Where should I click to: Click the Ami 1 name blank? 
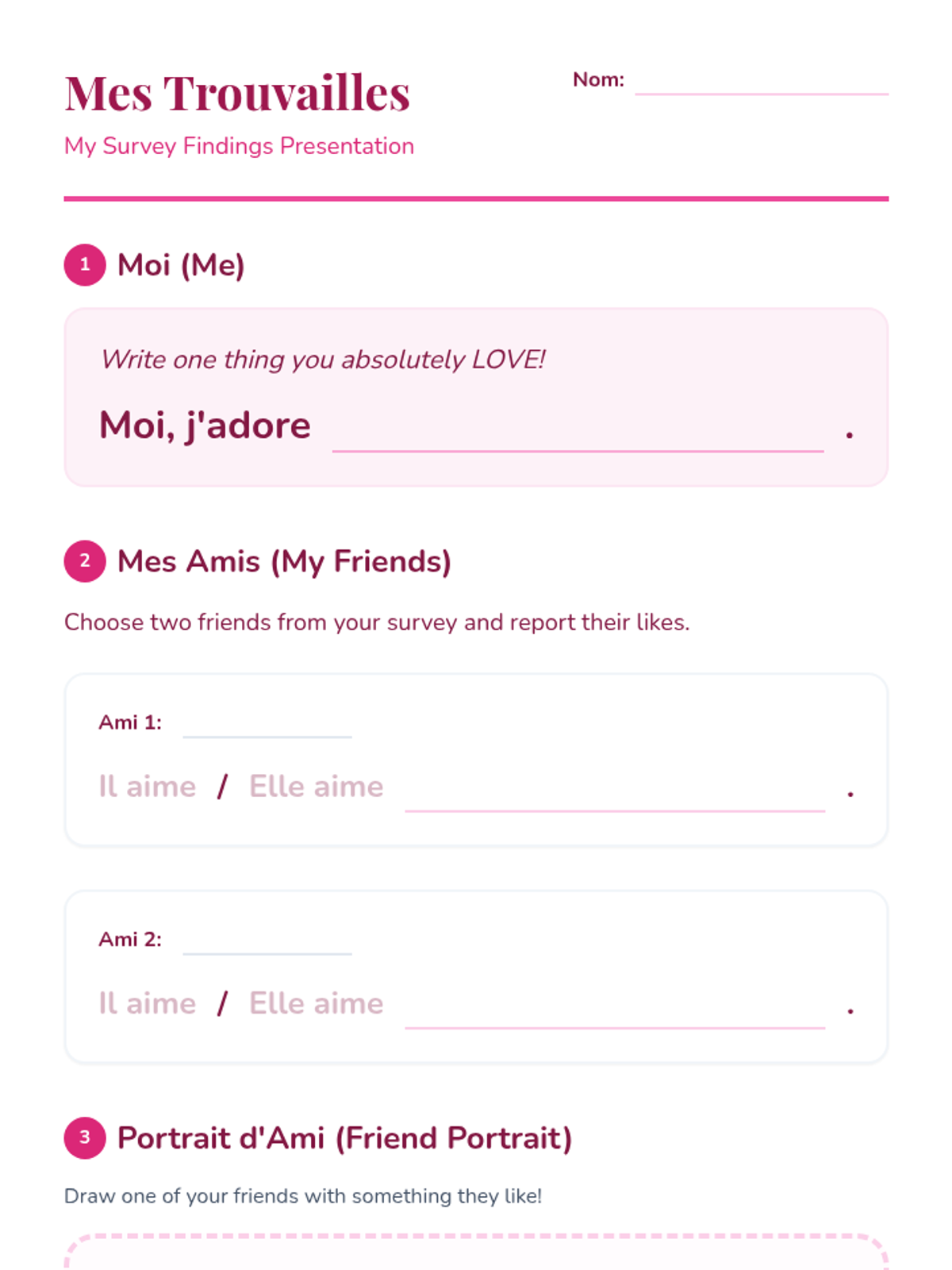pos(267,724)
